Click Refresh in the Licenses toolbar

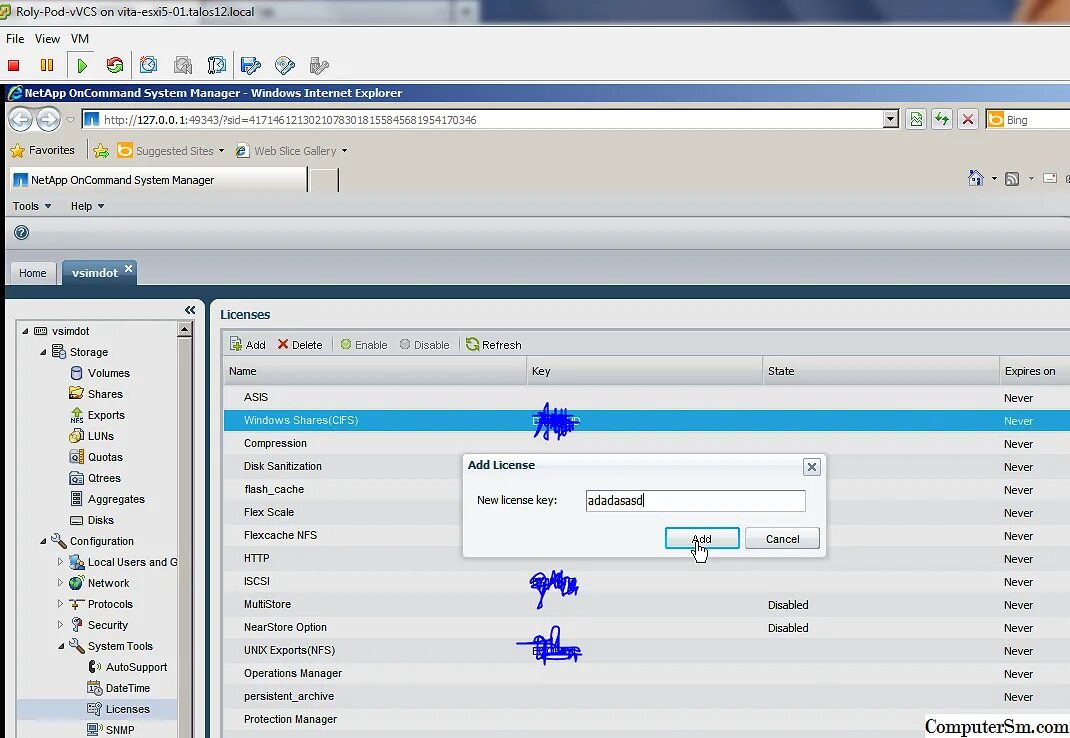(x=493, y=345)
